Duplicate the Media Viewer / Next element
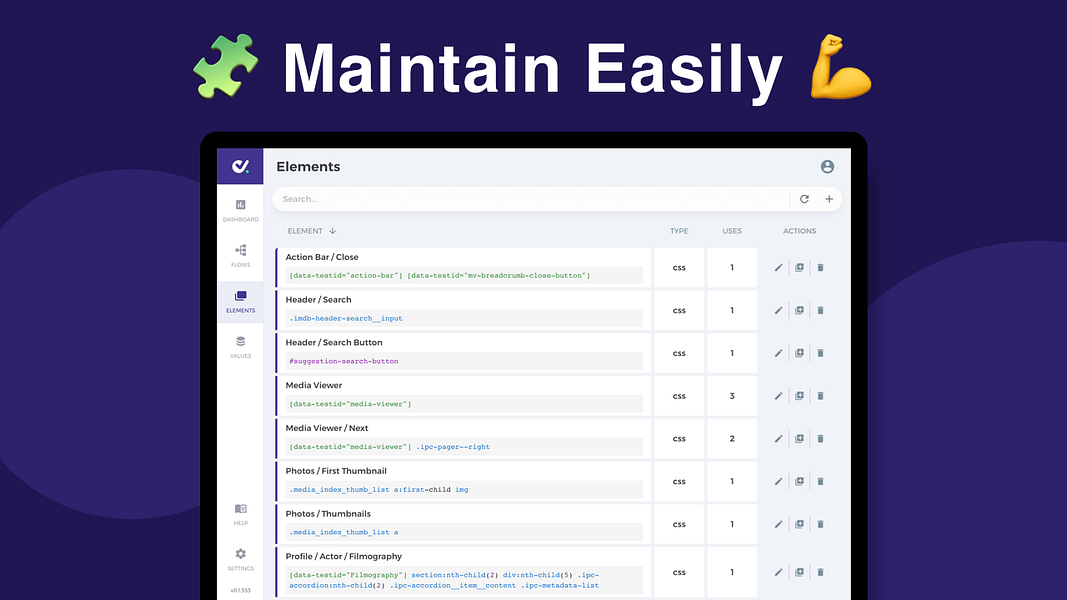Screen dimensions: 1067x600 pyautogui.click(x=800, y=439)
